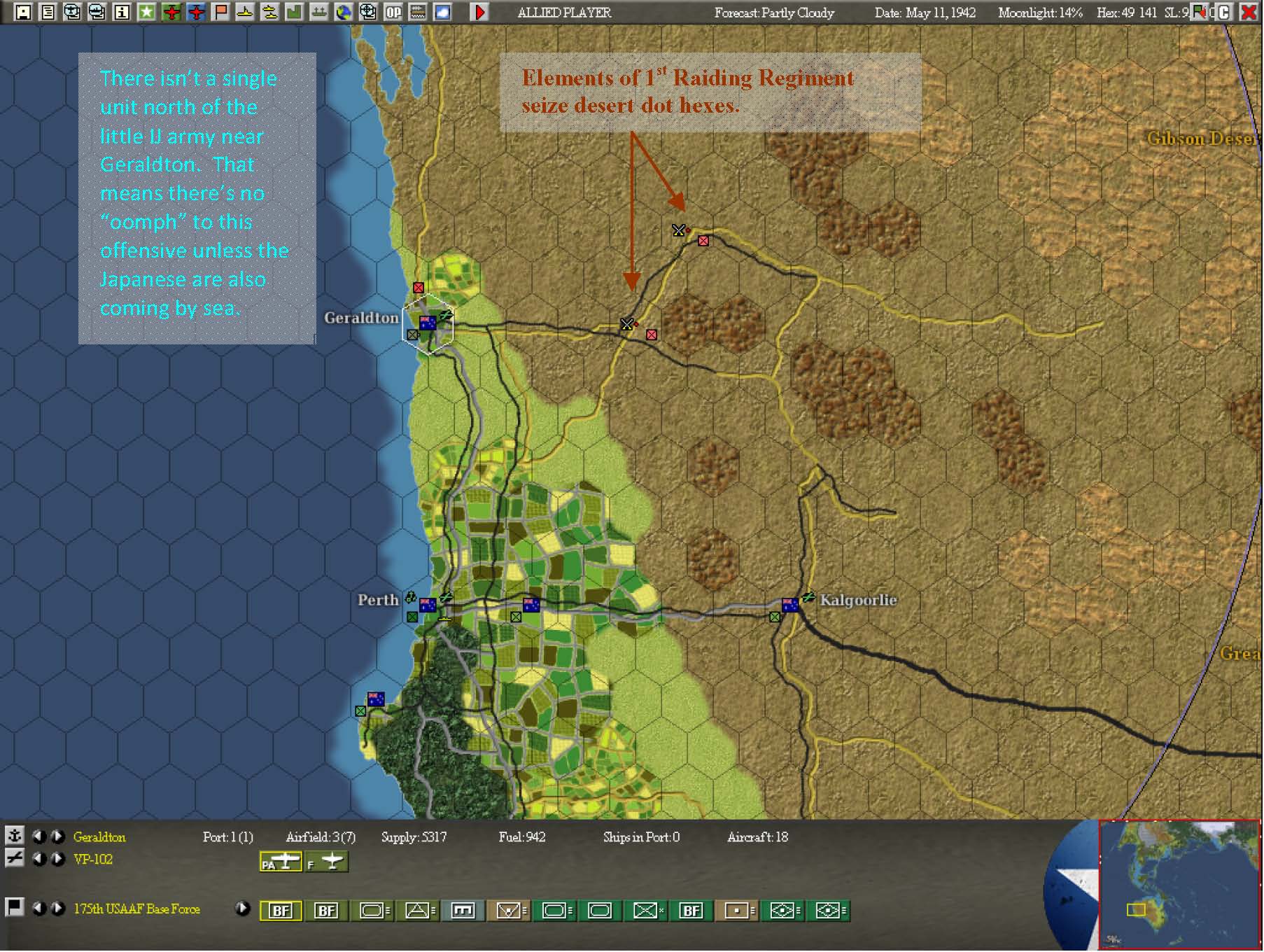Click the airplane icon beside VP-102

[x=15, y=858]
